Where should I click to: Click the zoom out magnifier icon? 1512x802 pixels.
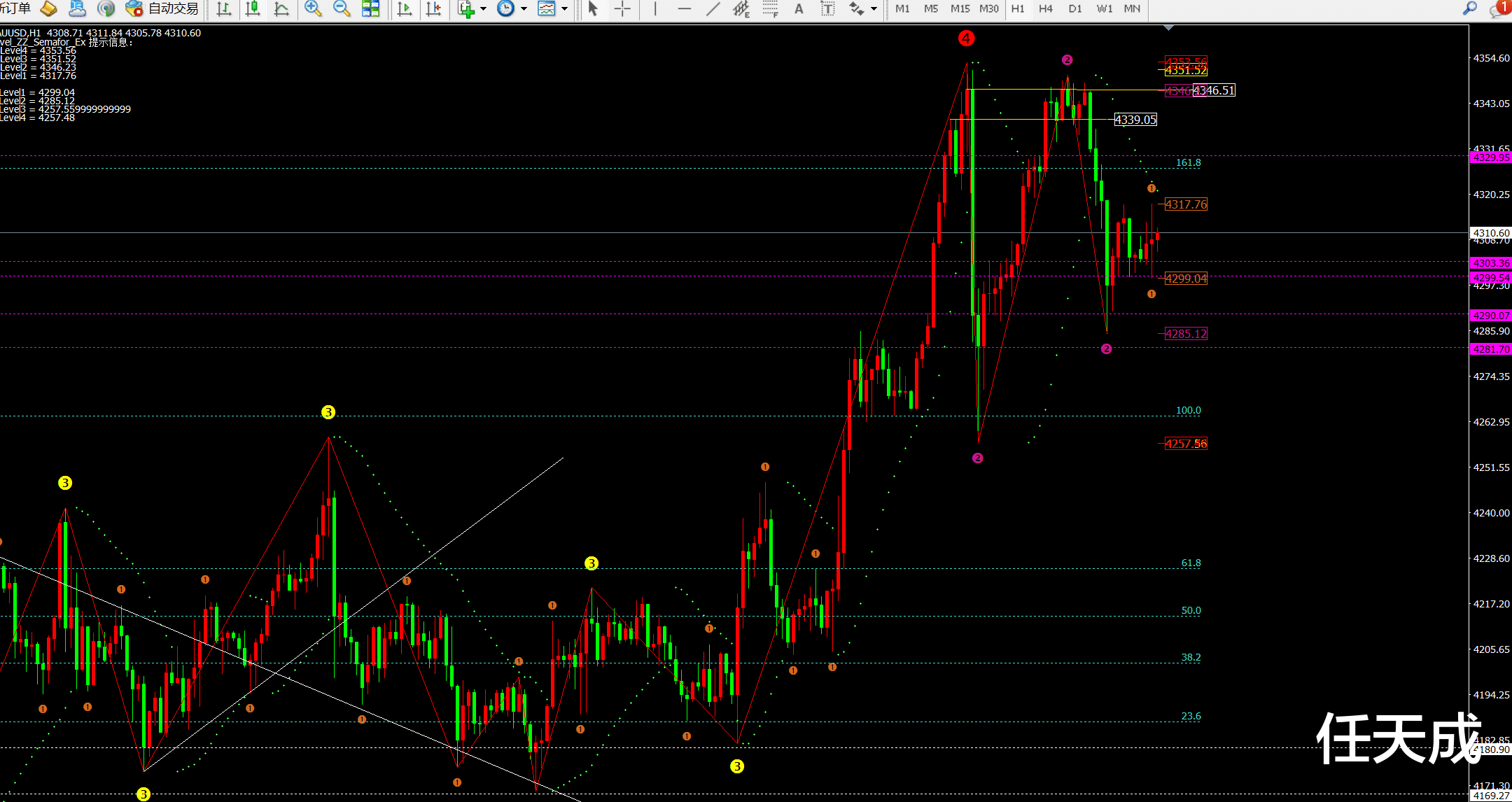(342, 8)
